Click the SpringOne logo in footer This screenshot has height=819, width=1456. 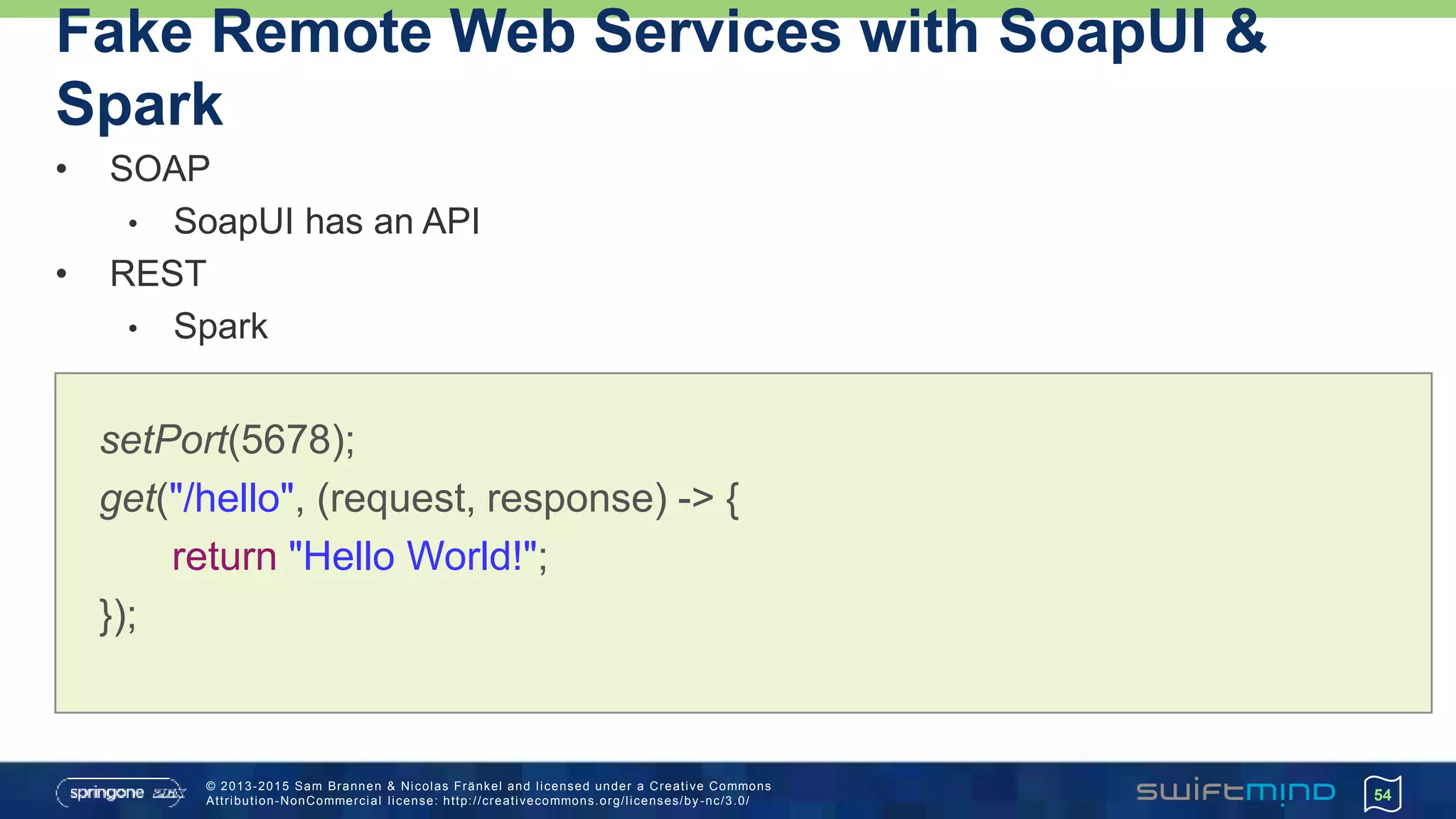(121, 793)
